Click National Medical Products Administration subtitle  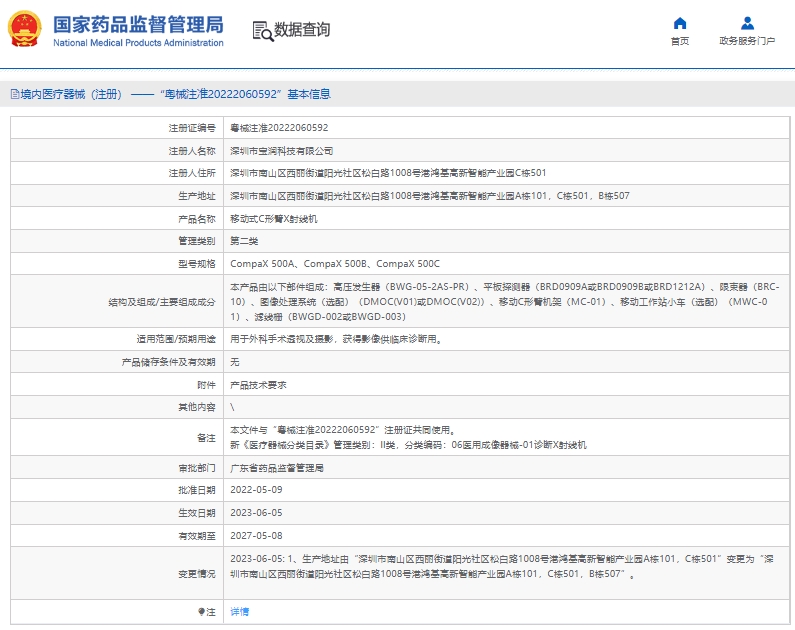(138, 43)
